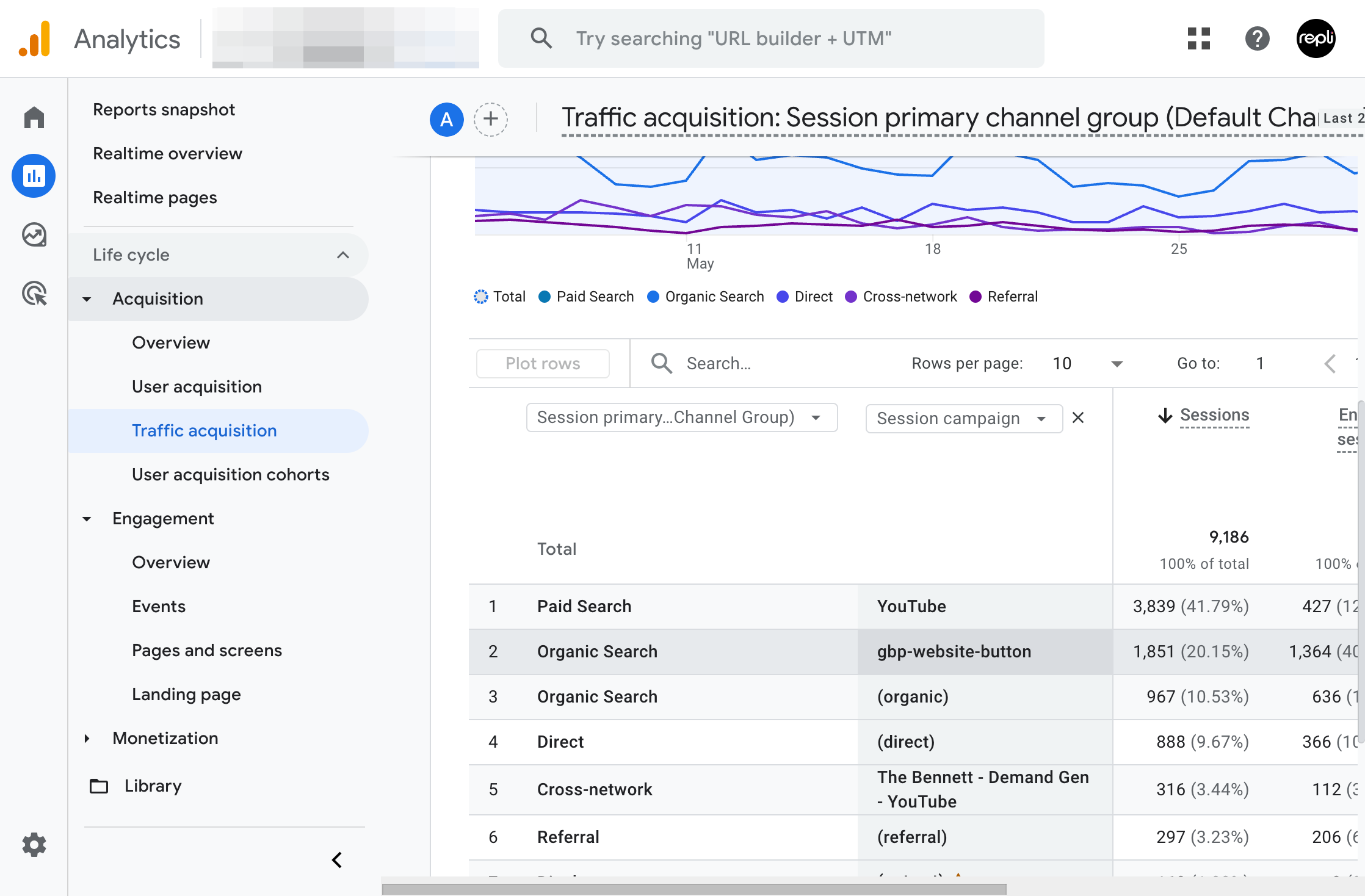Toggle the Referral legend item
The image size is (1365, 896).
click(x=1004, y=297)
